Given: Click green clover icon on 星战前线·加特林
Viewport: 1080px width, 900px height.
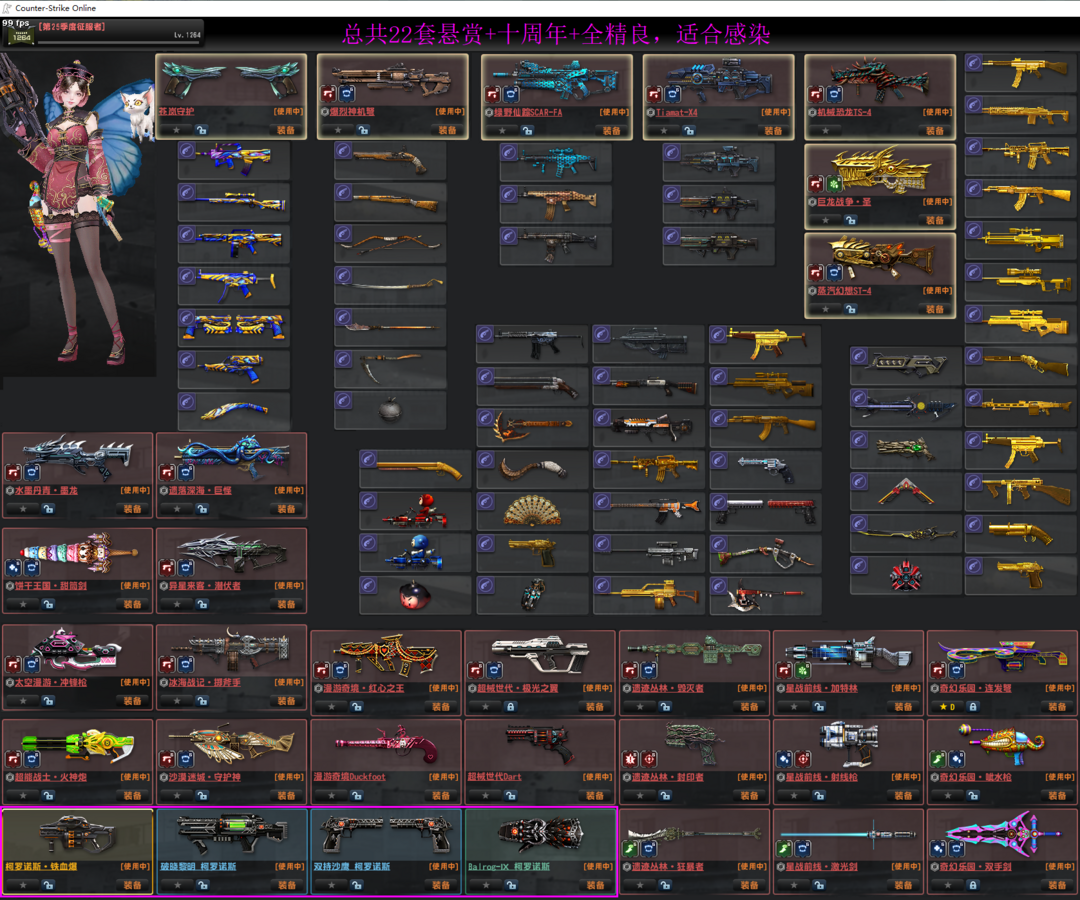Looking at the screenshot, I should (802, 669).
